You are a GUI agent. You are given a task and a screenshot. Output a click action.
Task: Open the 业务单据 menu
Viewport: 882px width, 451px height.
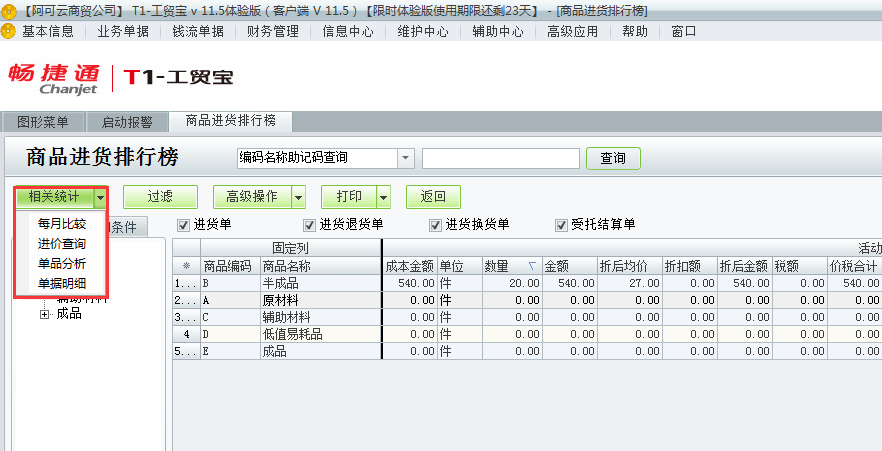pyautogui.click(x=123, y=31)
